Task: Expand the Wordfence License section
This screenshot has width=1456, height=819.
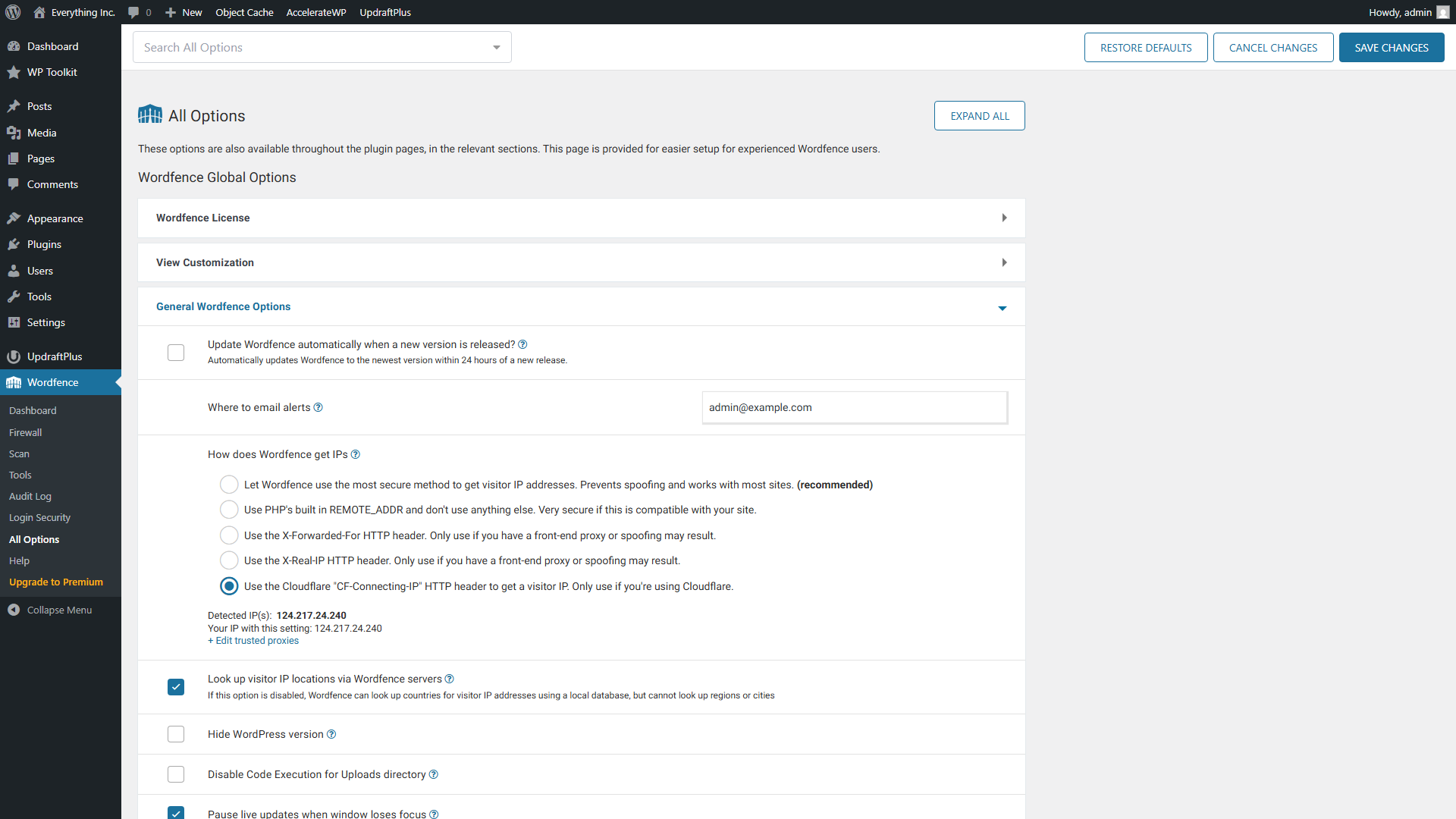Action: point(582,218)
